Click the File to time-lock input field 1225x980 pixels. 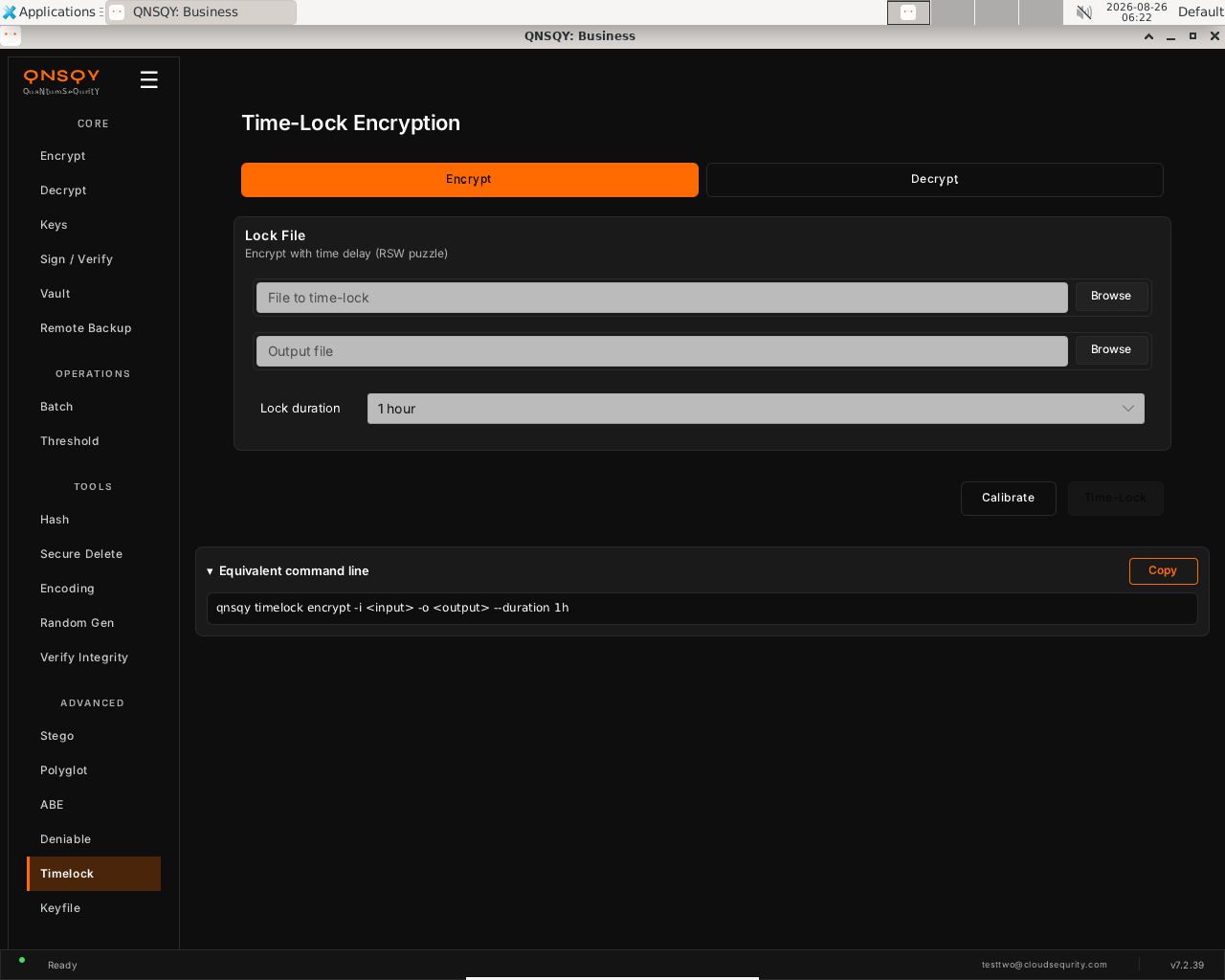point(662,298)
